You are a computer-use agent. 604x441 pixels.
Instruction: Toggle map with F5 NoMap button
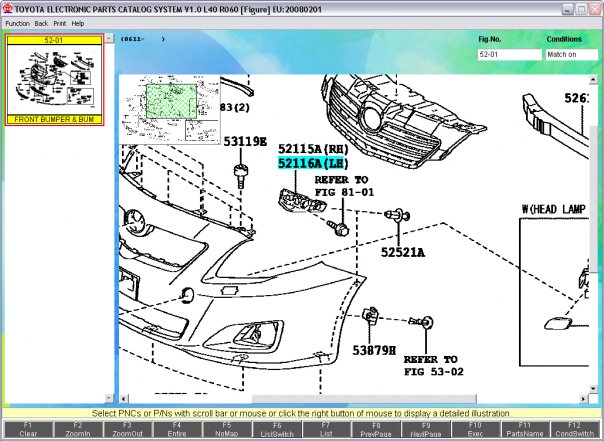coord(227,429)
